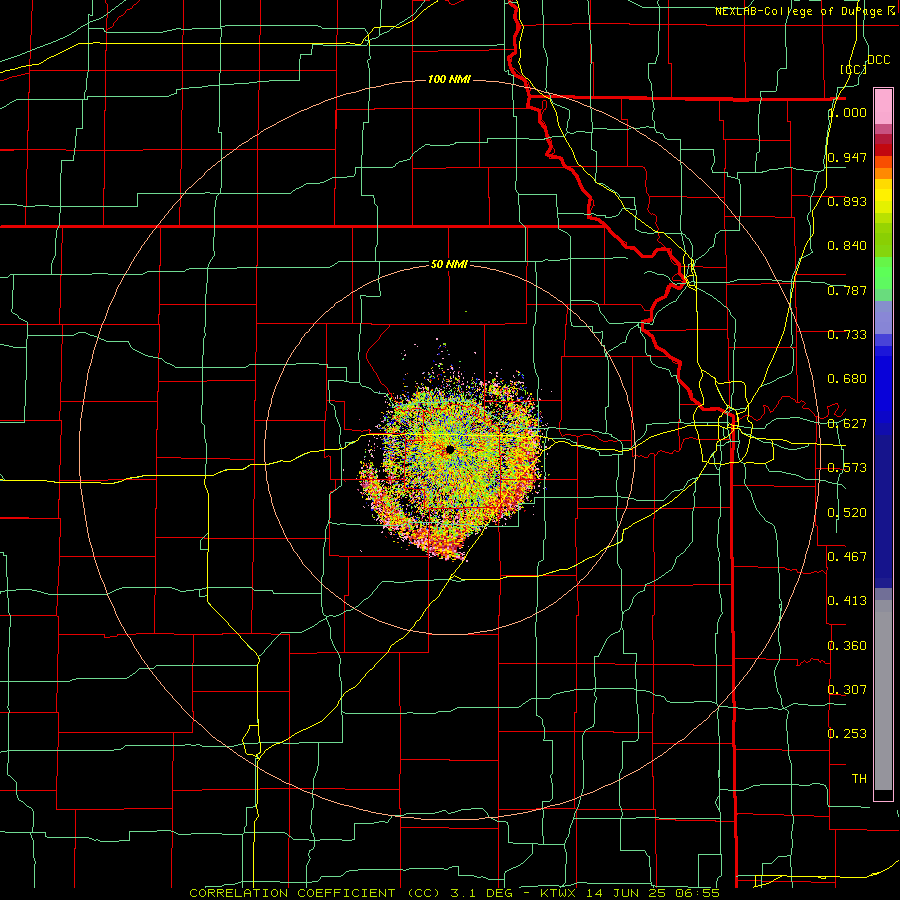Click the 3.1 DEG elevation text
The height and width of the screenshot is (900, 900).
click(x=482, y=893)
